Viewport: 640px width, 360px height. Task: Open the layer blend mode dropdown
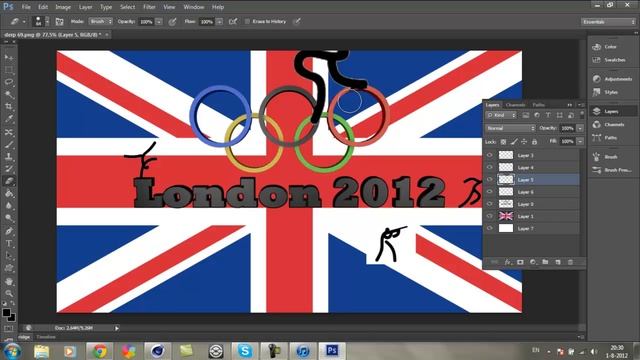pos(510,128)
